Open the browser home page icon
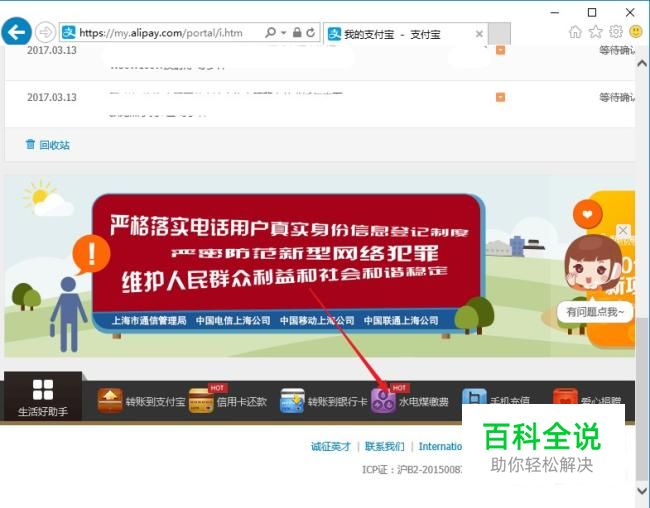650x508 pixels. click(x=575, y=32)
